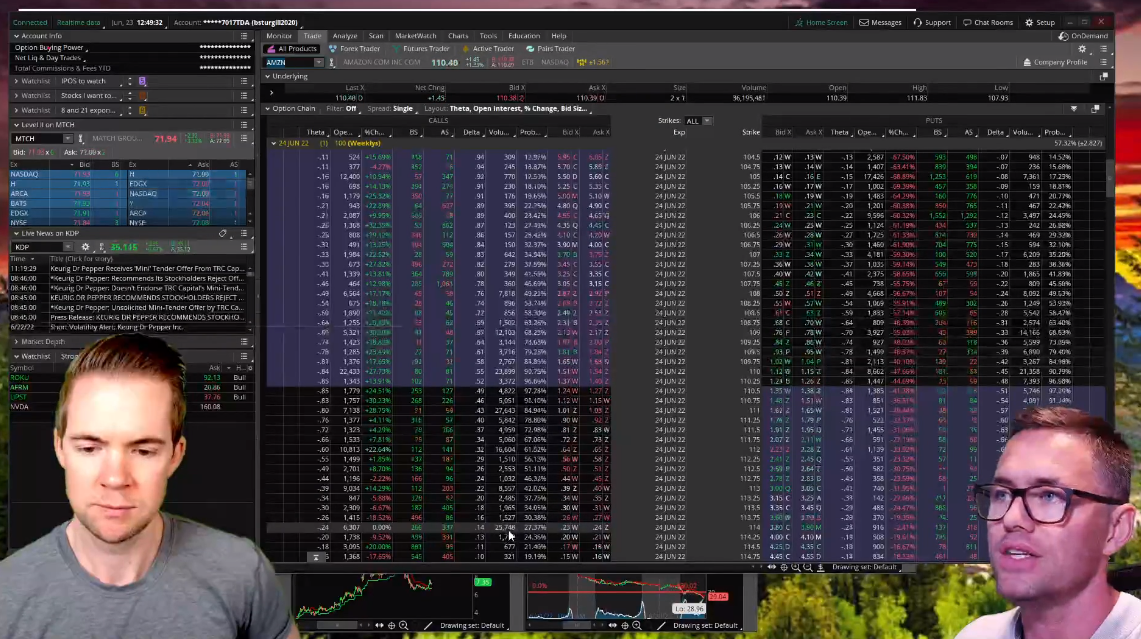Click purple link icon on IPOS watchlist
Image resolution: width=1141 pixels, height=639 pixels.
[143, 82]
